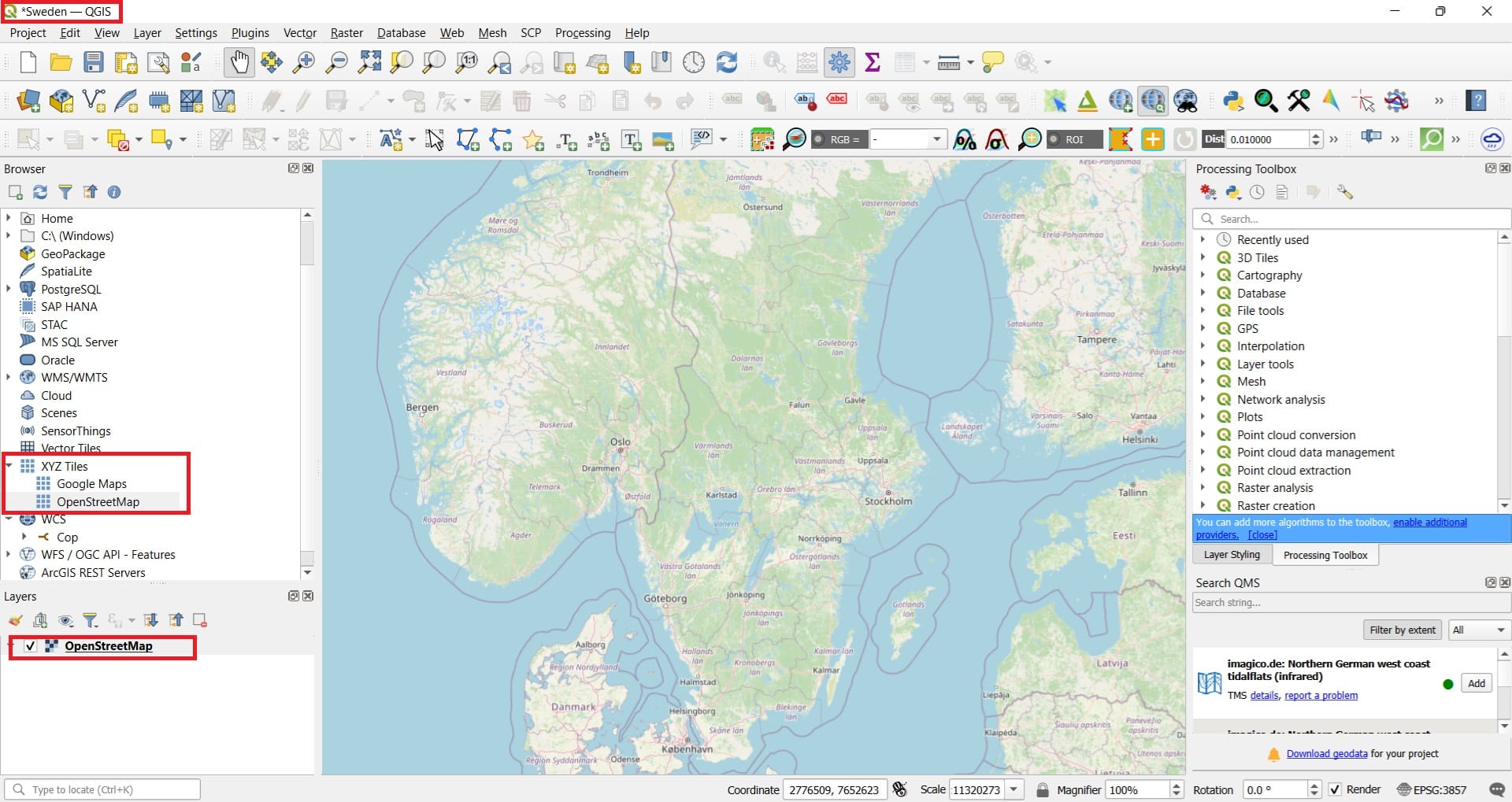This screenshot has width=1512, height=802.
Task: Open a project with the folder icon
Action: (61, 62)
